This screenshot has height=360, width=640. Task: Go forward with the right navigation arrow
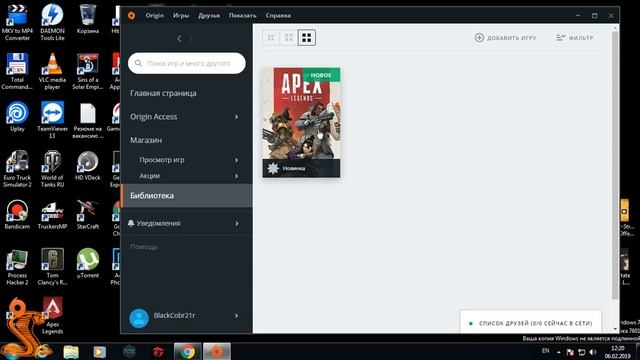tap(191, 38)
